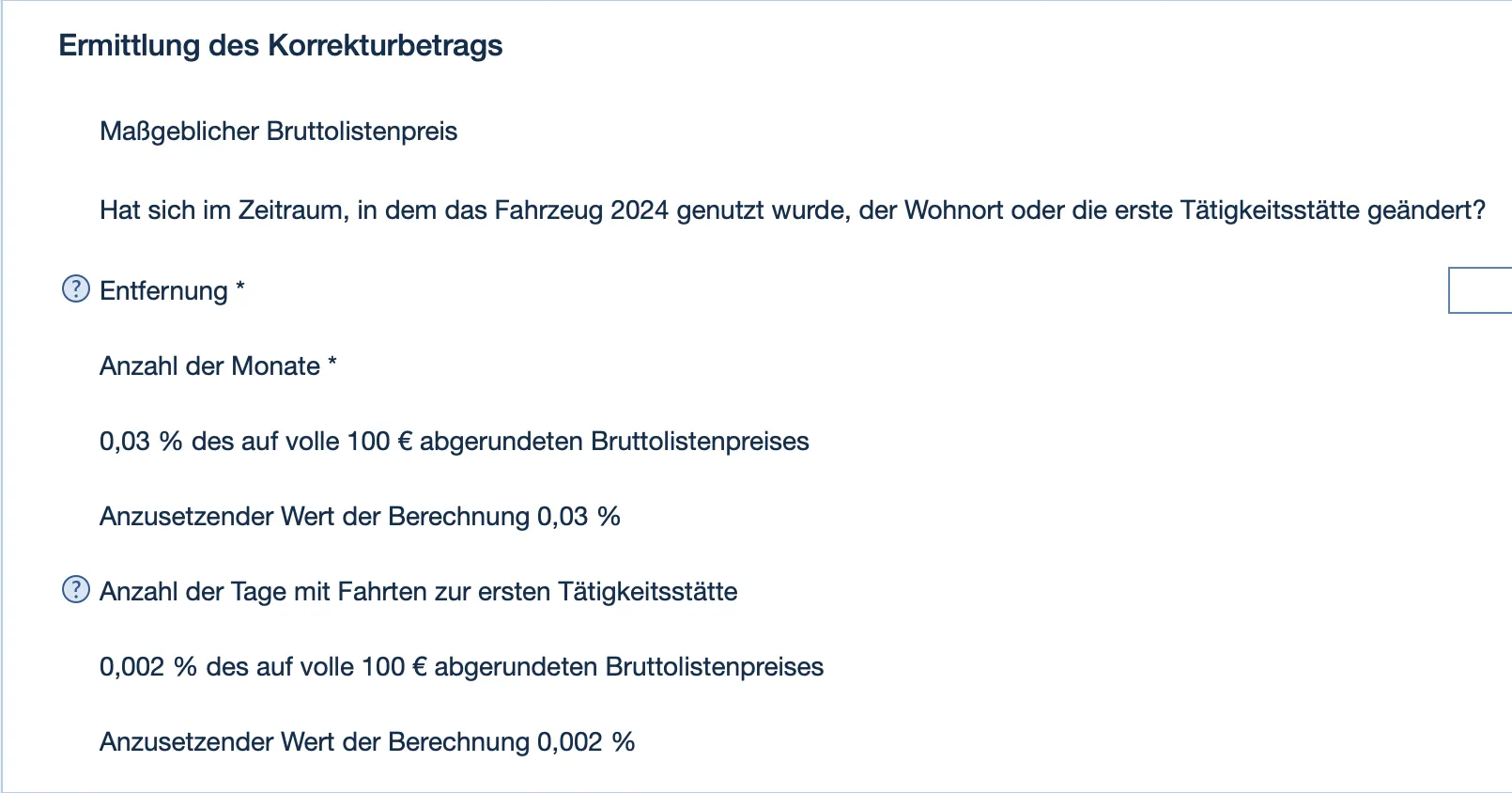The height and width of the screenshot is (793, 1512).
Task: Open the help icon next to Entfernung
Action: pos(75,289)
